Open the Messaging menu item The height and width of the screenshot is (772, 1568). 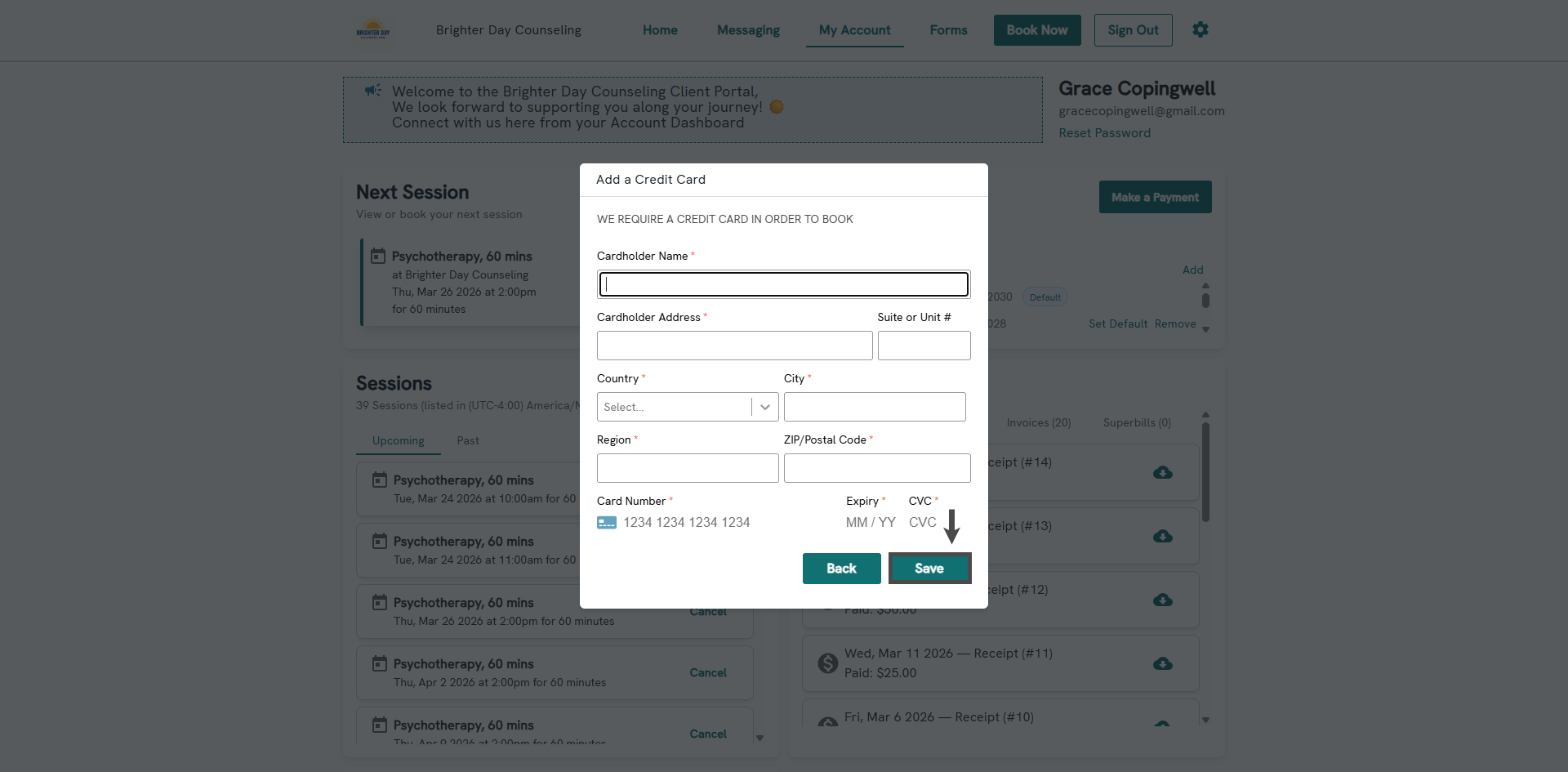(x=748, y=30)
